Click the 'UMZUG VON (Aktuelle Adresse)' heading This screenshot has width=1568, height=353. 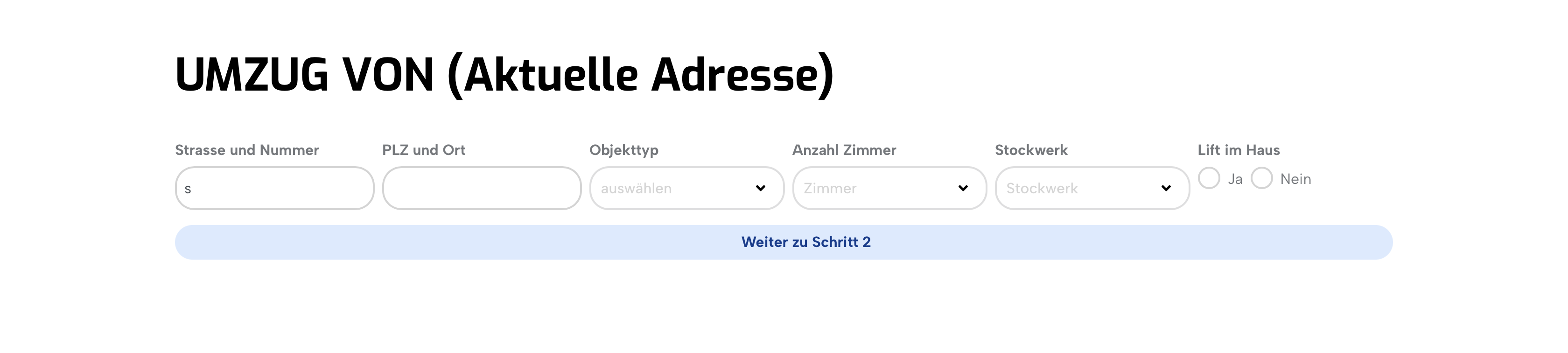point(504,75)
